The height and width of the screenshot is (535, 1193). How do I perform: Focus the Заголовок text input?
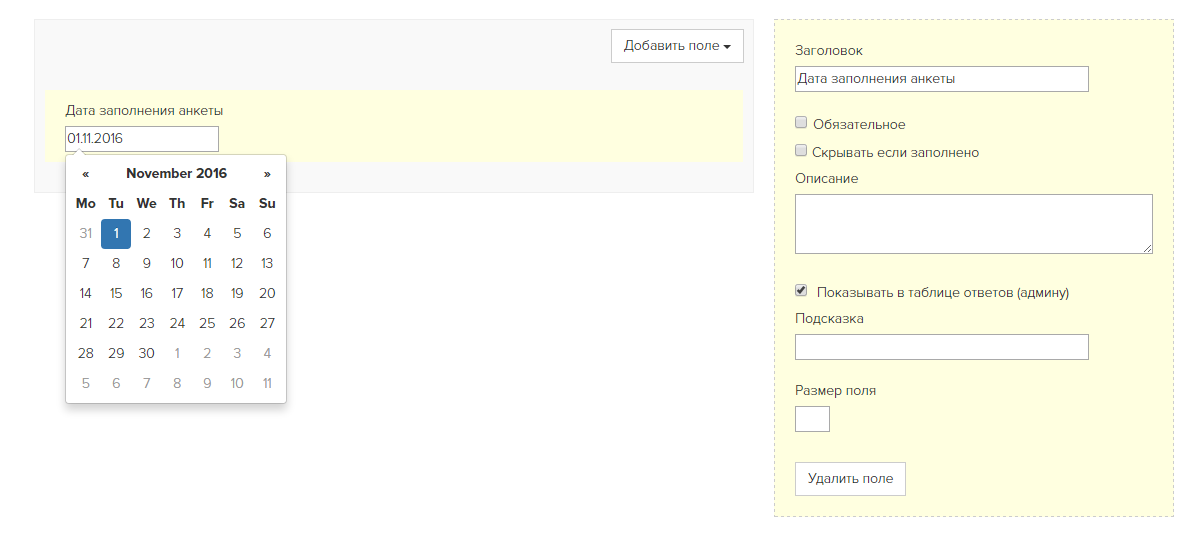click(x=941, y=78)
